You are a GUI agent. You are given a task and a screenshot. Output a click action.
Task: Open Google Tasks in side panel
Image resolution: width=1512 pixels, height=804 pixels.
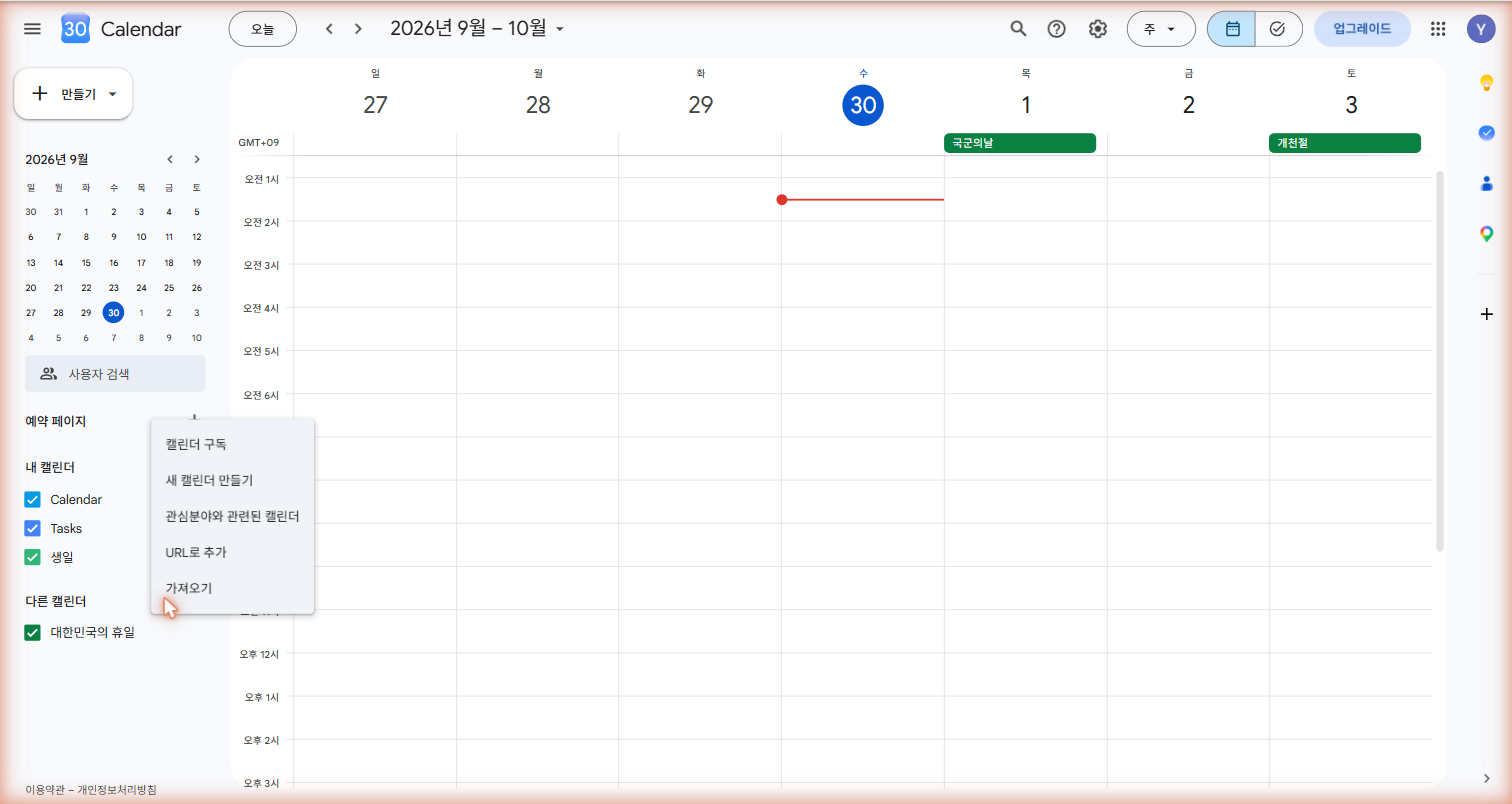(1487, 133)
